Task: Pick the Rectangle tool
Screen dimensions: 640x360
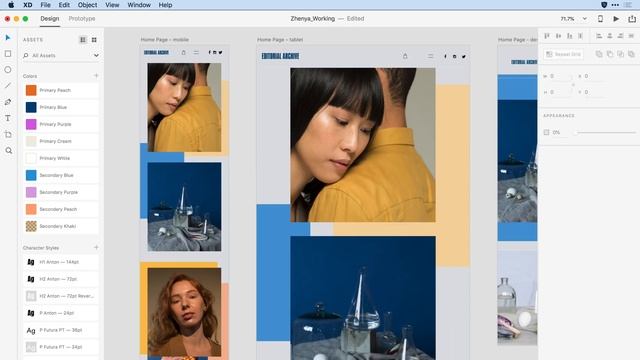Action: 8,54
